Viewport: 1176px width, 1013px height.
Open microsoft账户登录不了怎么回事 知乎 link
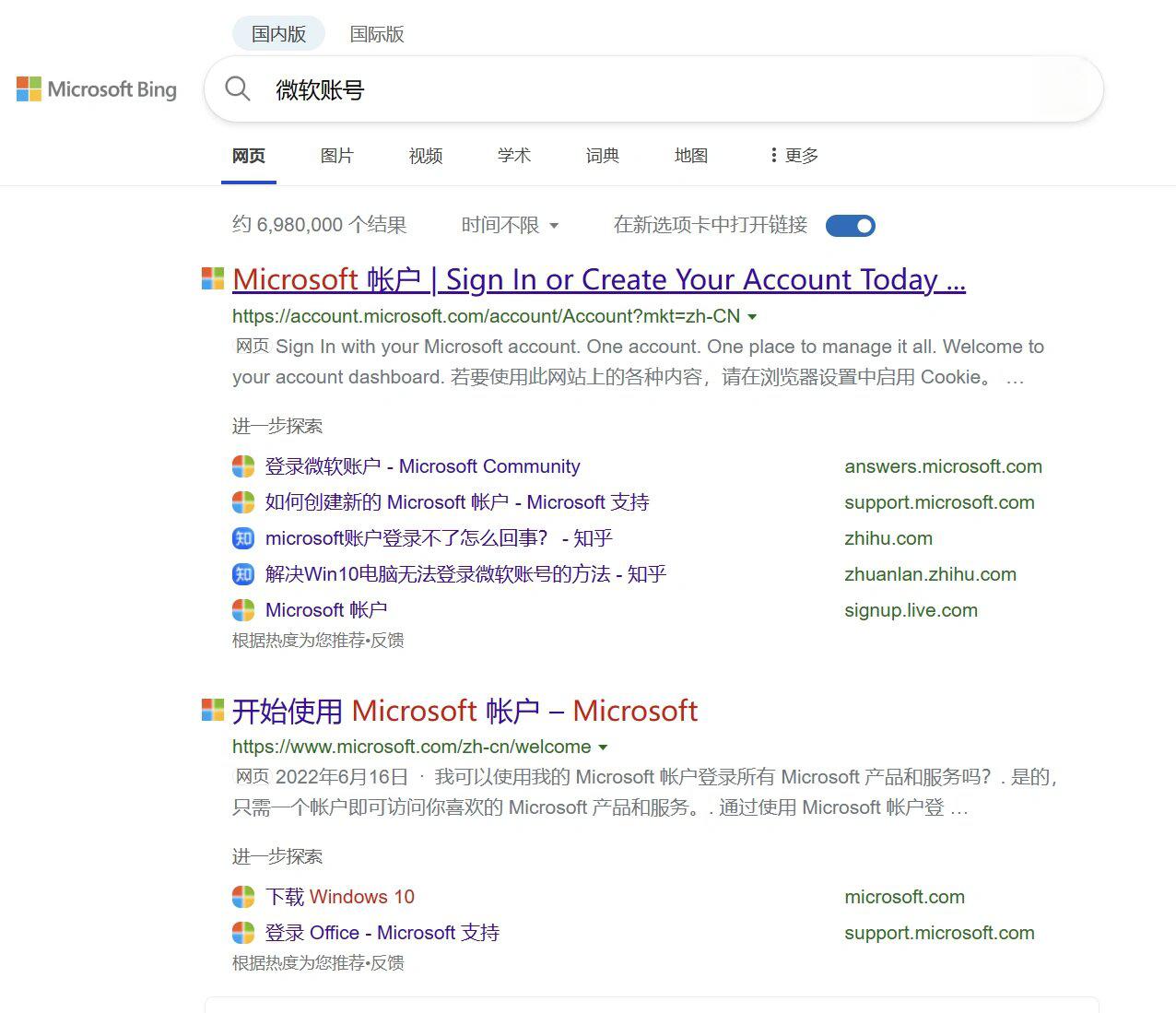click(439, 538)
